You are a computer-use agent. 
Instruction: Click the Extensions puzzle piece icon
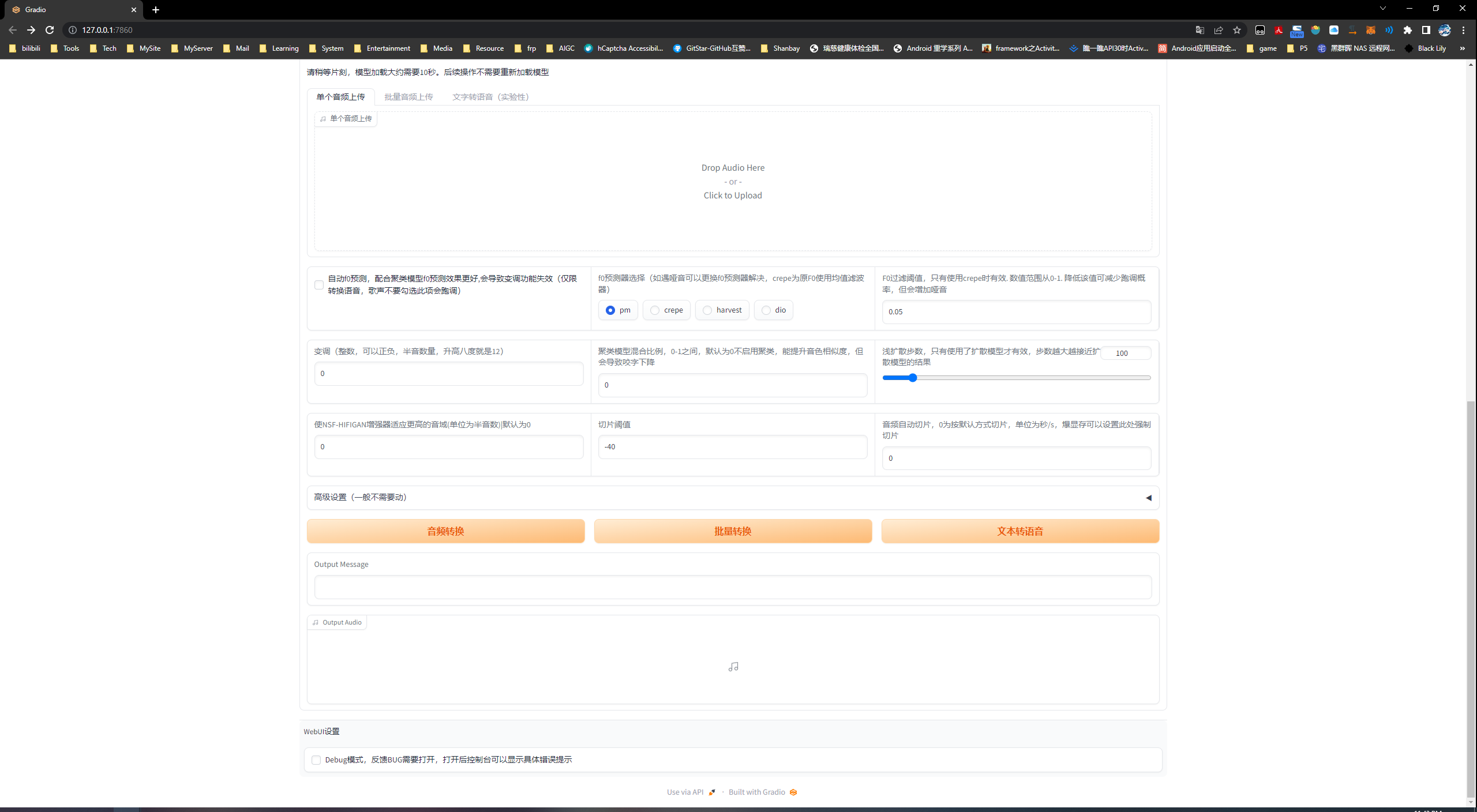tap(1407, 30)
